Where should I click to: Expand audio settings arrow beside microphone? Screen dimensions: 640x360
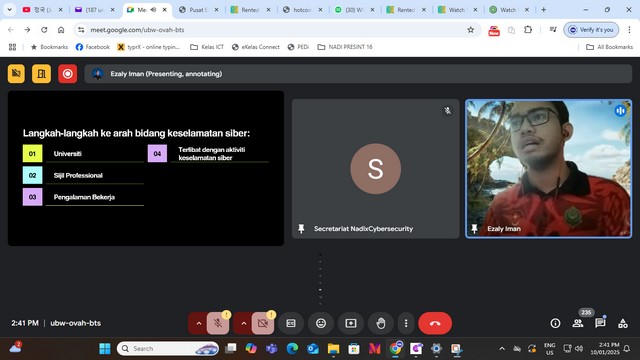pyautogui.click(x=198, y=323)
